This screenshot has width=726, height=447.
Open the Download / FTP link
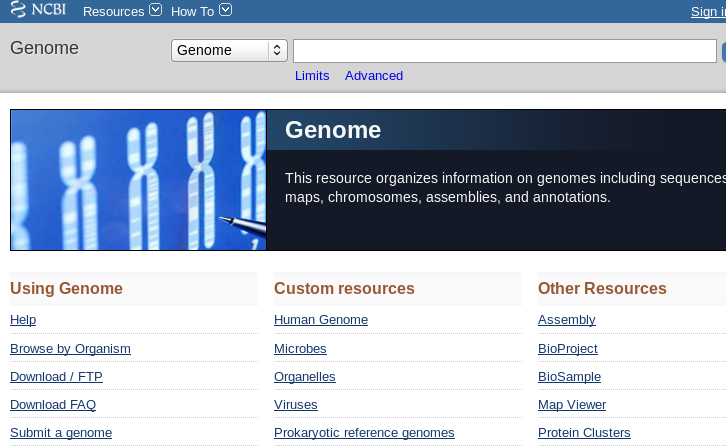click(56, 377)
